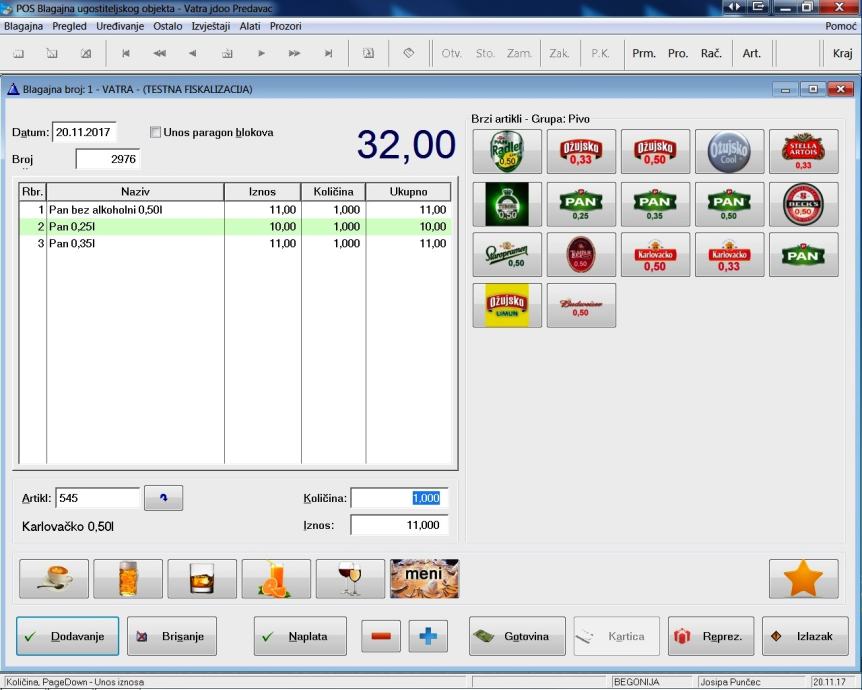The width and height of the screenshot is (862, 690).
Task: Click the Naplata button
Action: pyautogui.click(x=300, y=636)
